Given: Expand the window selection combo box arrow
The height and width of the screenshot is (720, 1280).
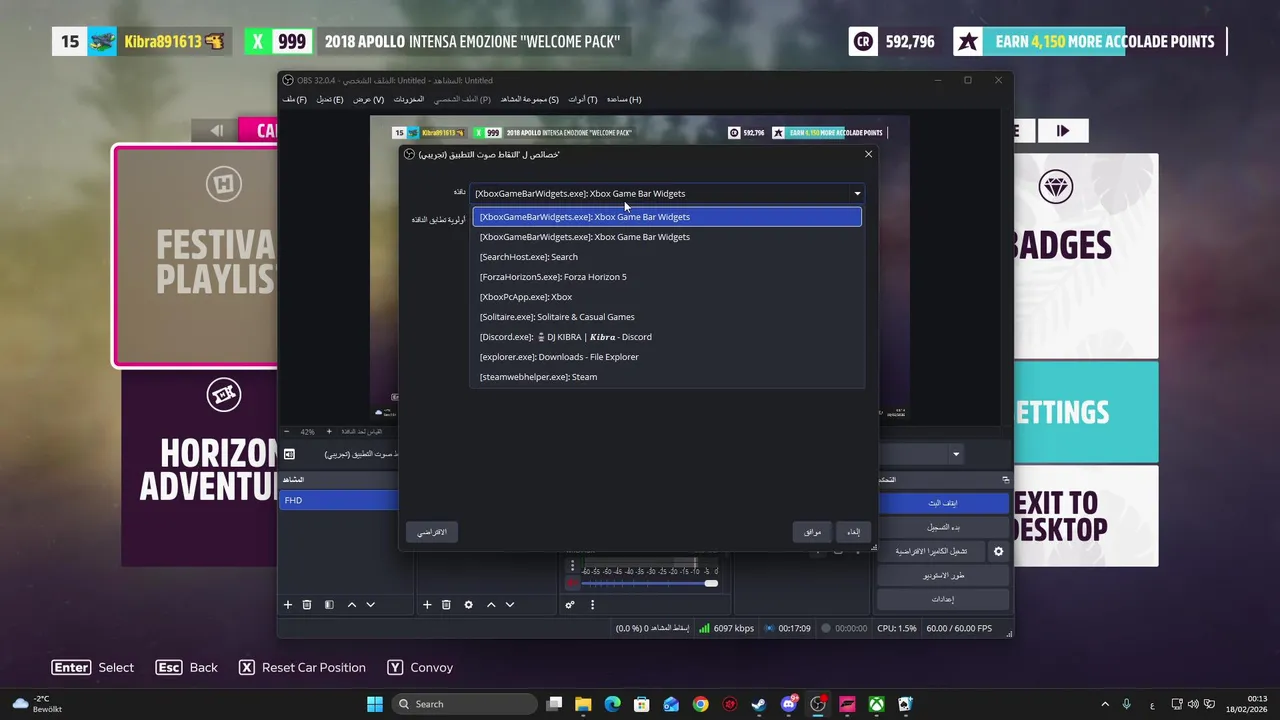Looking at the screenshot, I should pos(857,194).
